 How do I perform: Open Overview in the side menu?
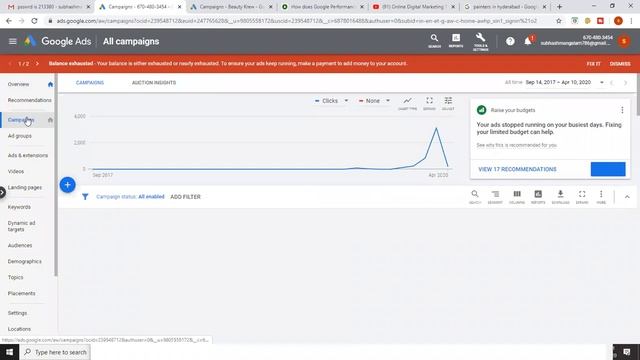[18, 84]
